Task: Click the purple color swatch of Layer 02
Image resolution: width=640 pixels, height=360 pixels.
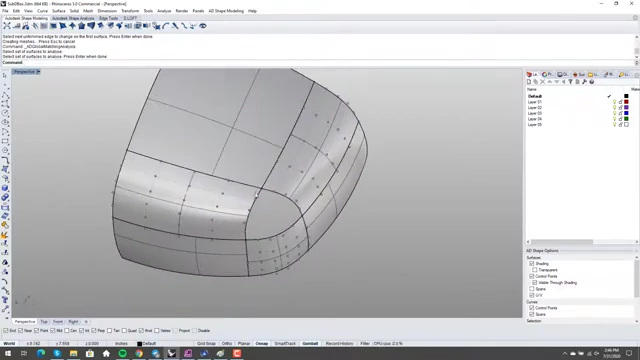Action: click(626, 107)
